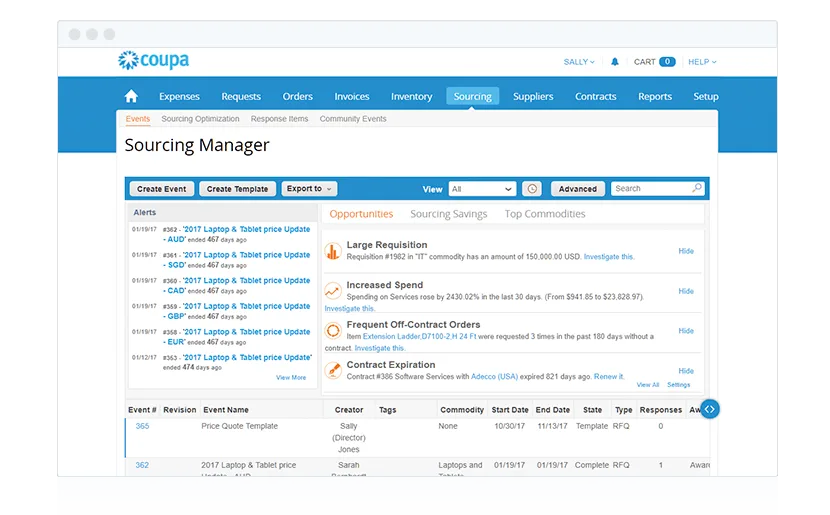Open the clock history icon button
The width and height of the screenshot is (830, 515).
pos(532,189)
